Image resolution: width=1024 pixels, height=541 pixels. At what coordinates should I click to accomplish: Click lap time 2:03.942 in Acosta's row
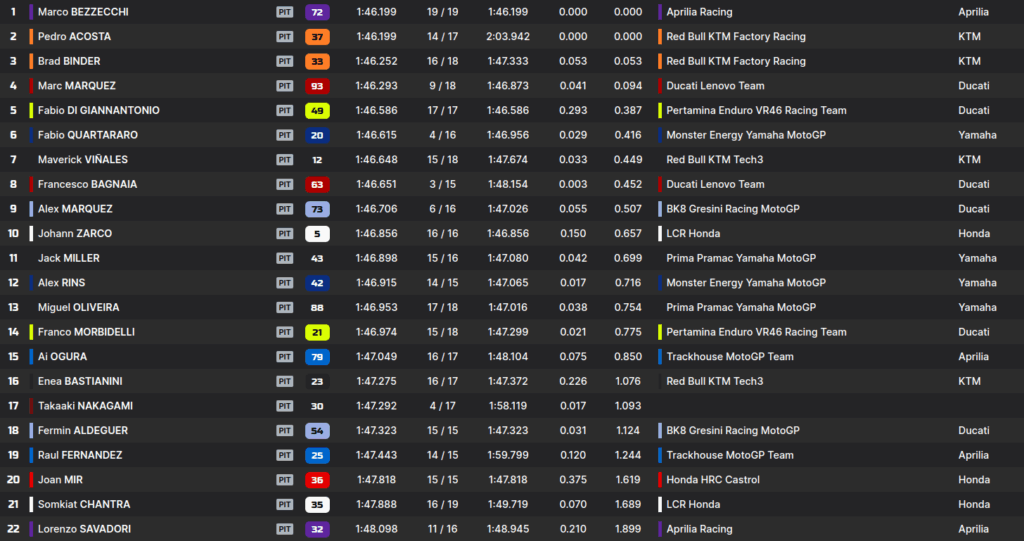(508, 37)
